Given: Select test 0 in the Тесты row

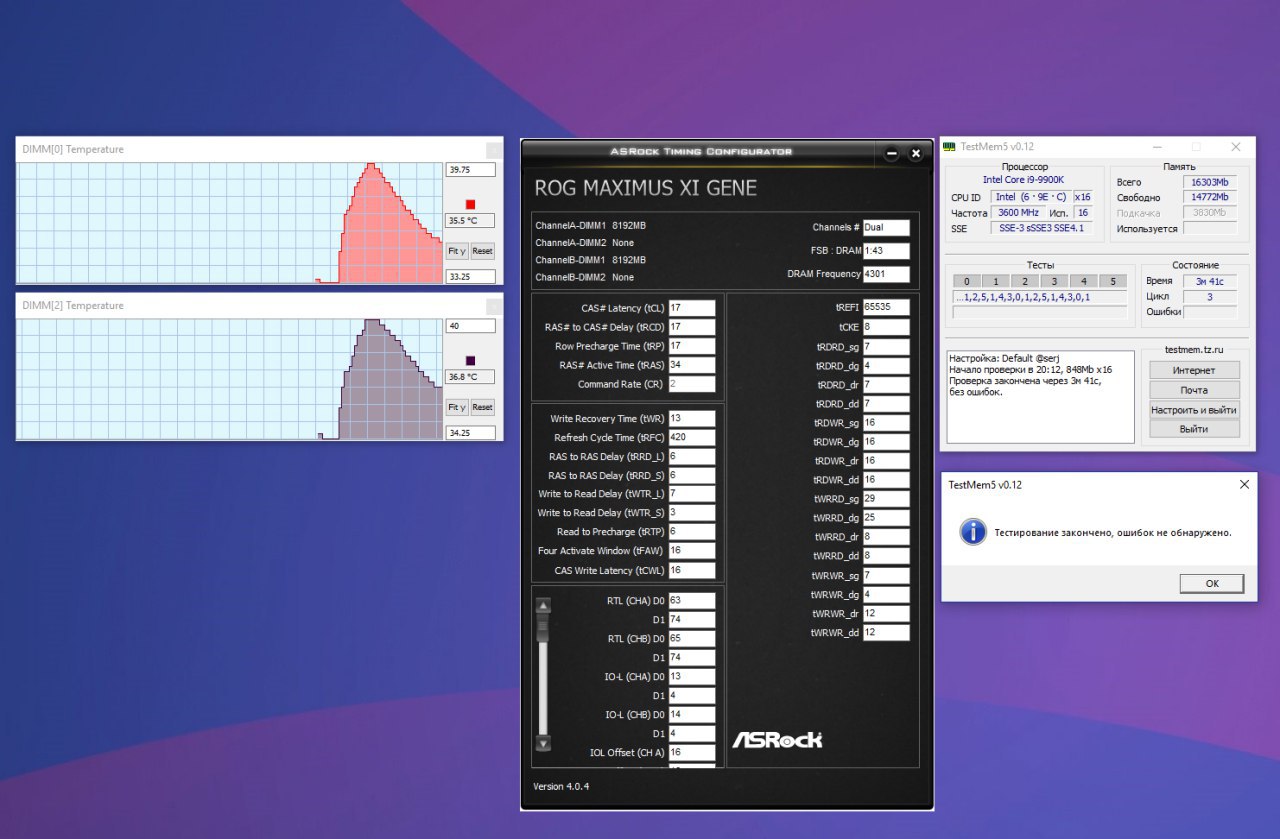Looking at the screenshot, I should click(x=967, y=281).
